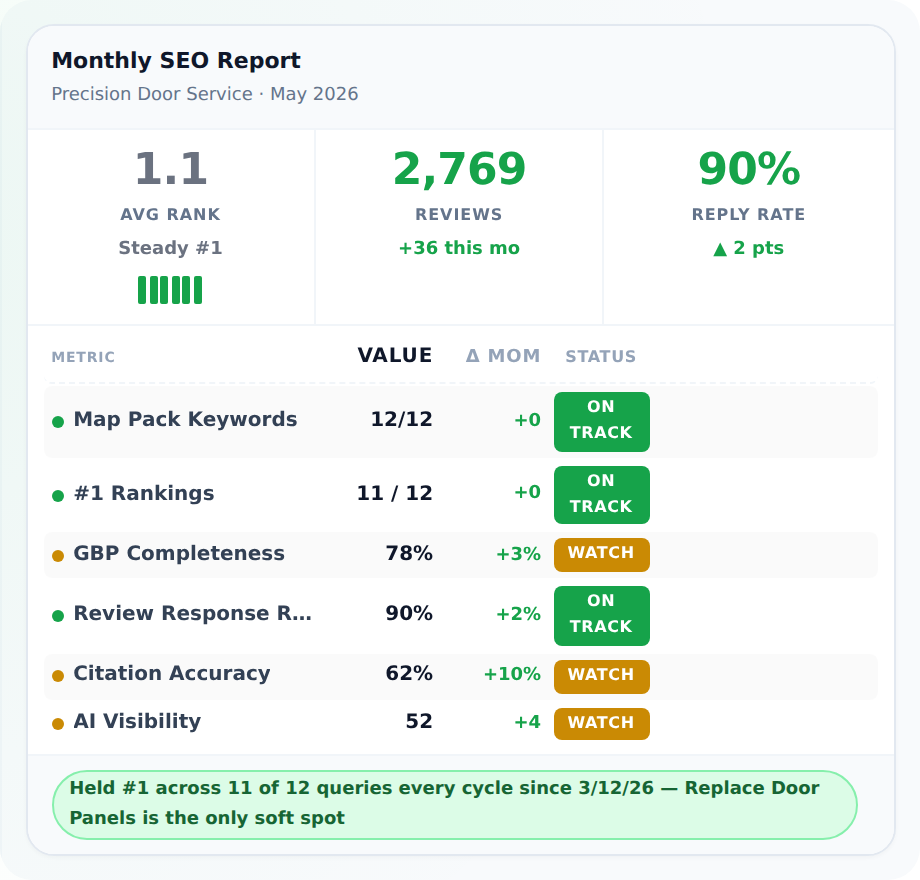The width and height of the screenshot is (920, 880).
Task: Select the Review Response R… row label
Action: pos(192,612)
